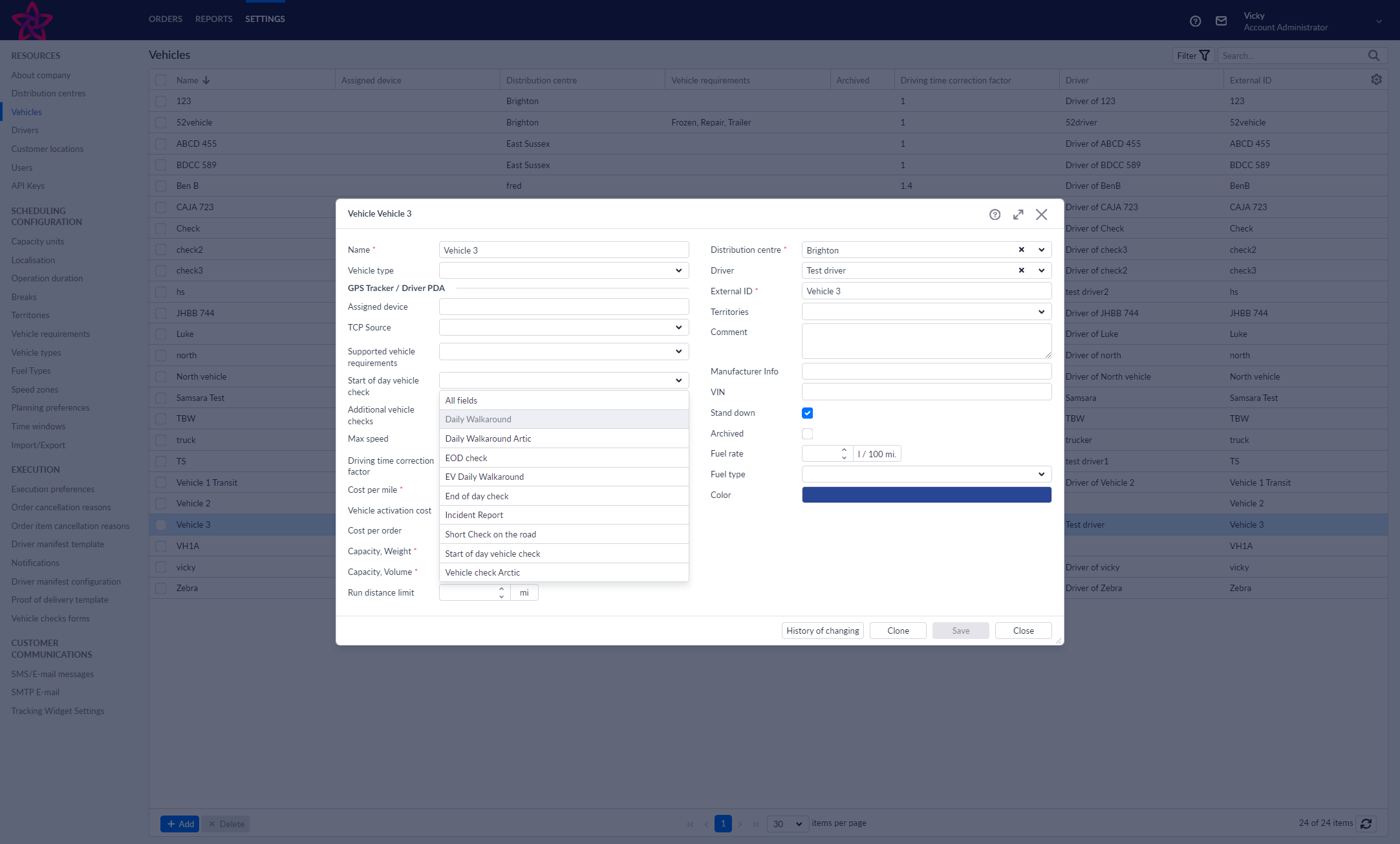The width and height of the screenshot is (1400, 844).
Task: Go to next page arrow in pagination
Action: [740, 824]
